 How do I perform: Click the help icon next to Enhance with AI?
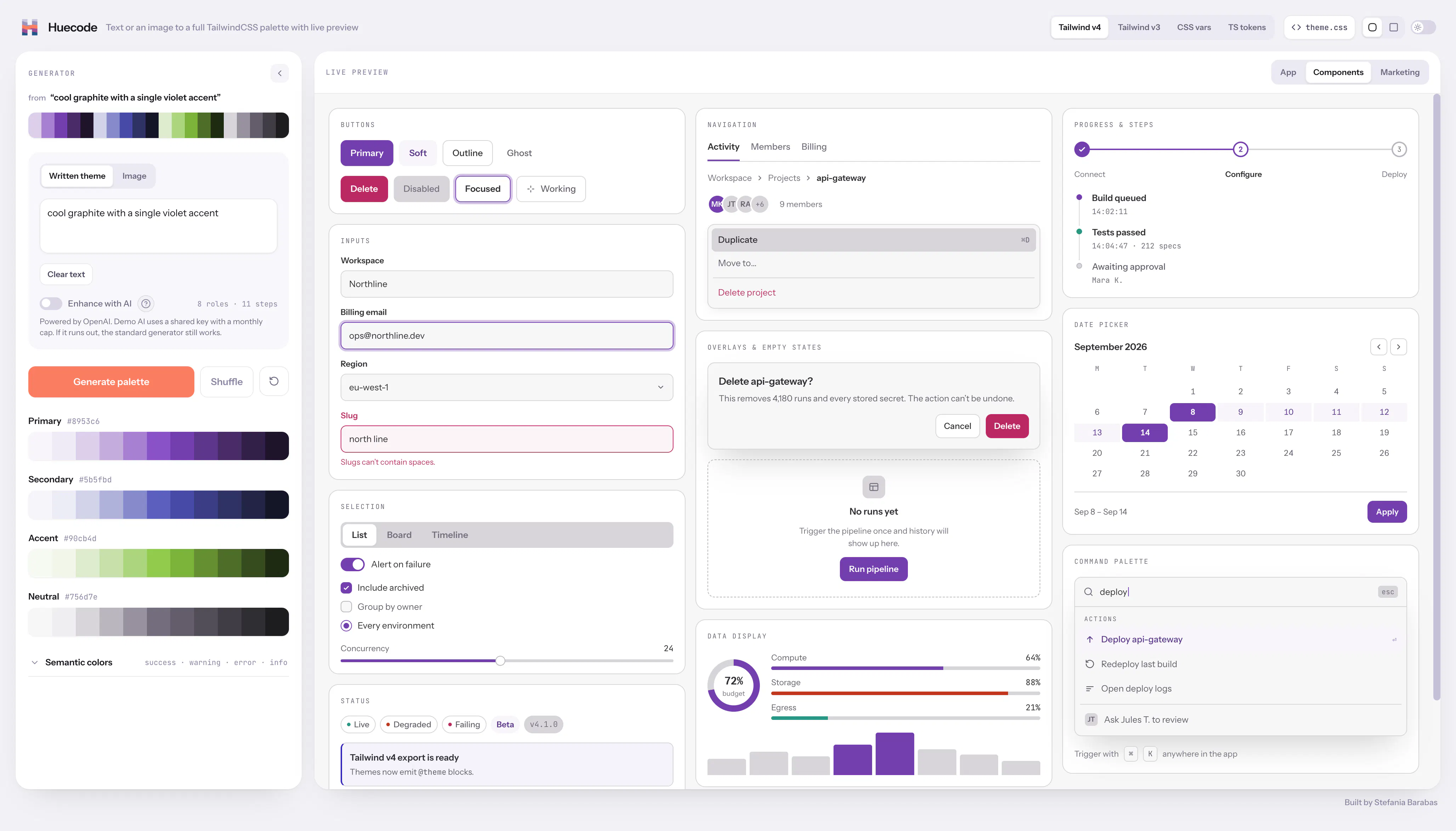point(146,304)
